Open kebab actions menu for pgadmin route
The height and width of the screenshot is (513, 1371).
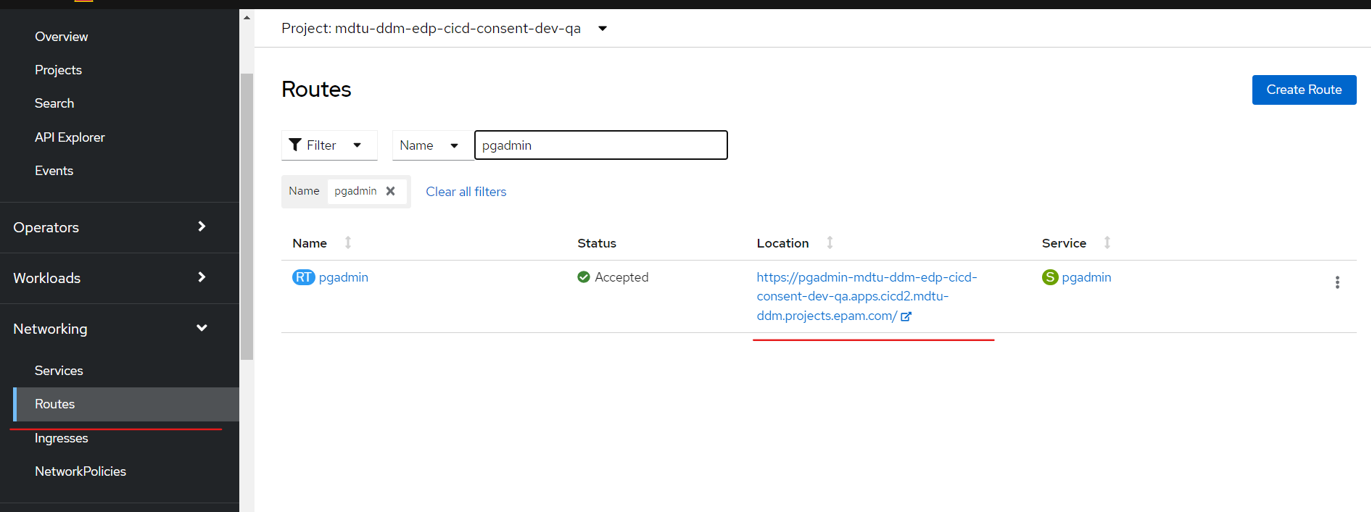[1337, 283]
